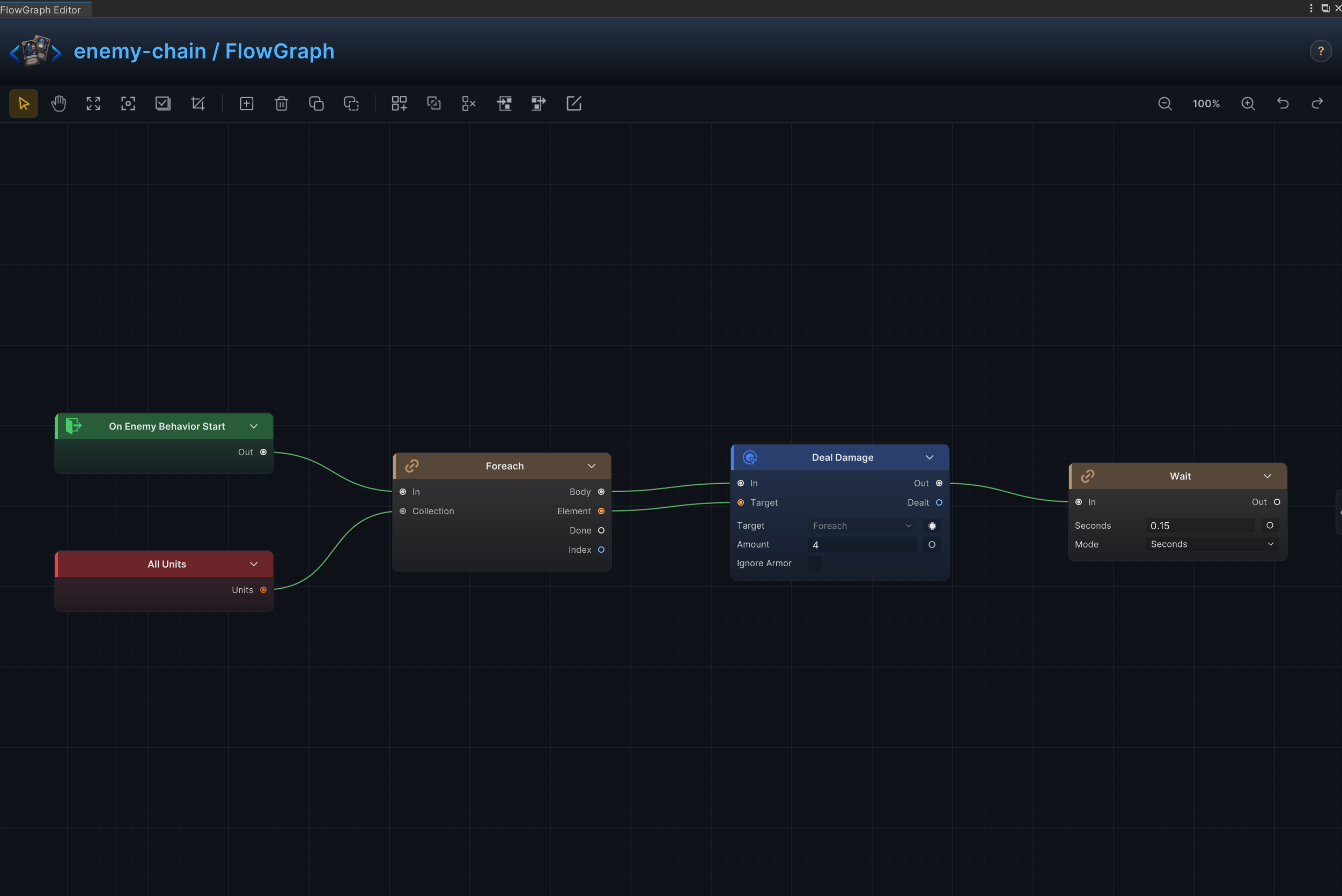Delete selection with the trash icon

click(x=281, y=103)
